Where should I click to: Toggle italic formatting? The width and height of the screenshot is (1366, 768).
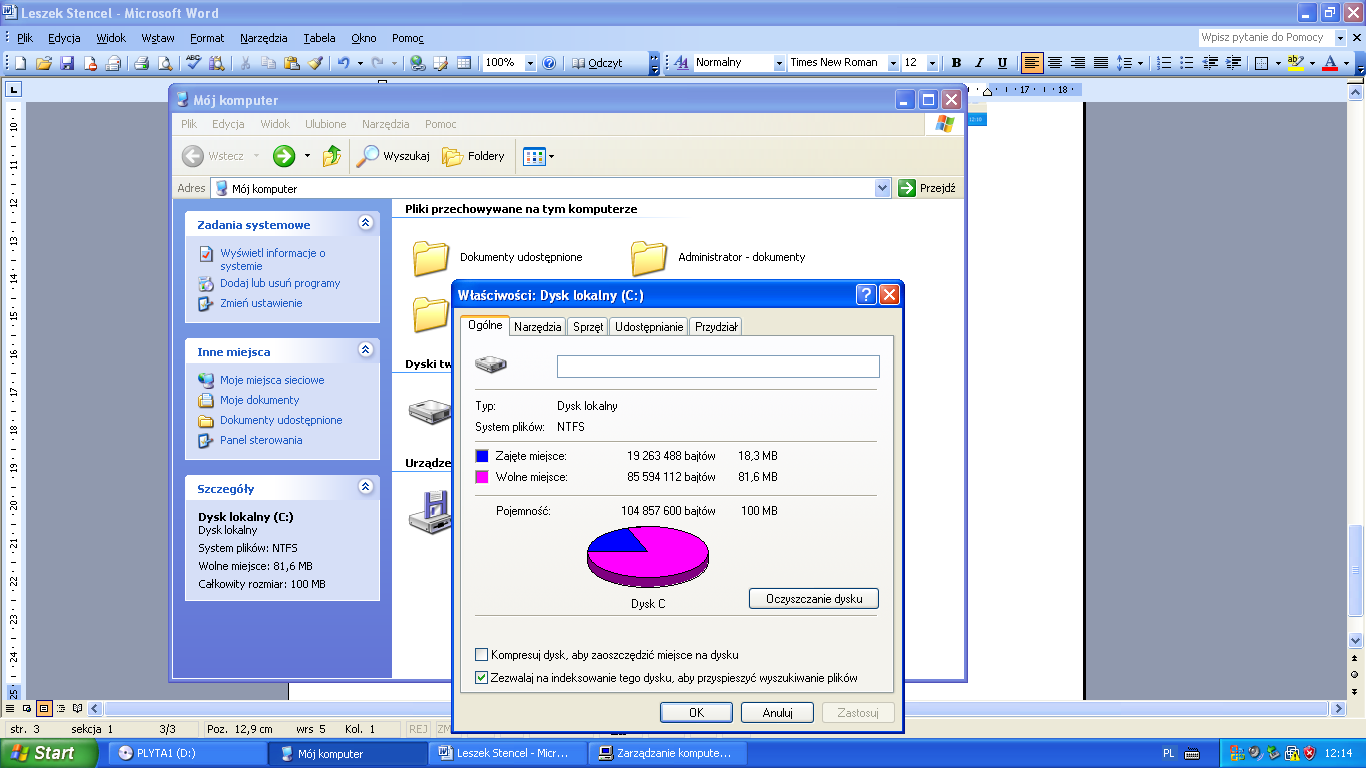[979, 63]
